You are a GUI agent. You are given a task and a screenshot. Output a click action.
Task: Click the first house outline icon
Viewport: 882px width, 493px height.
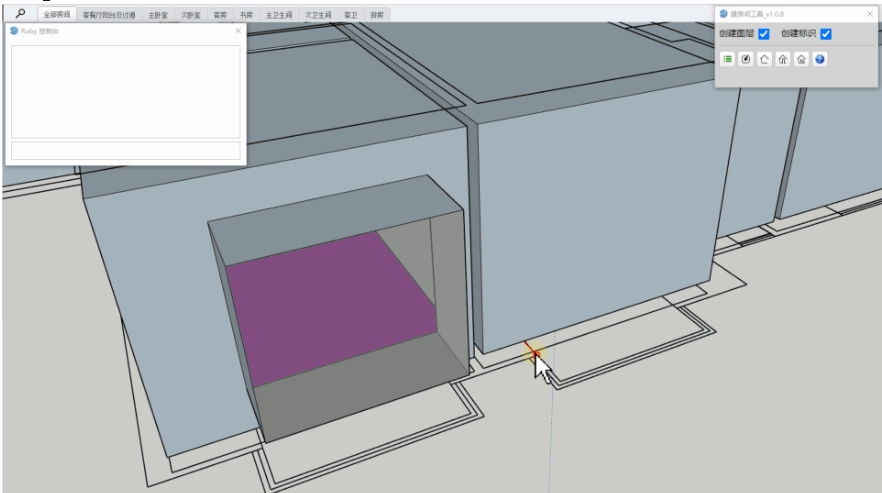click(764, 60)
